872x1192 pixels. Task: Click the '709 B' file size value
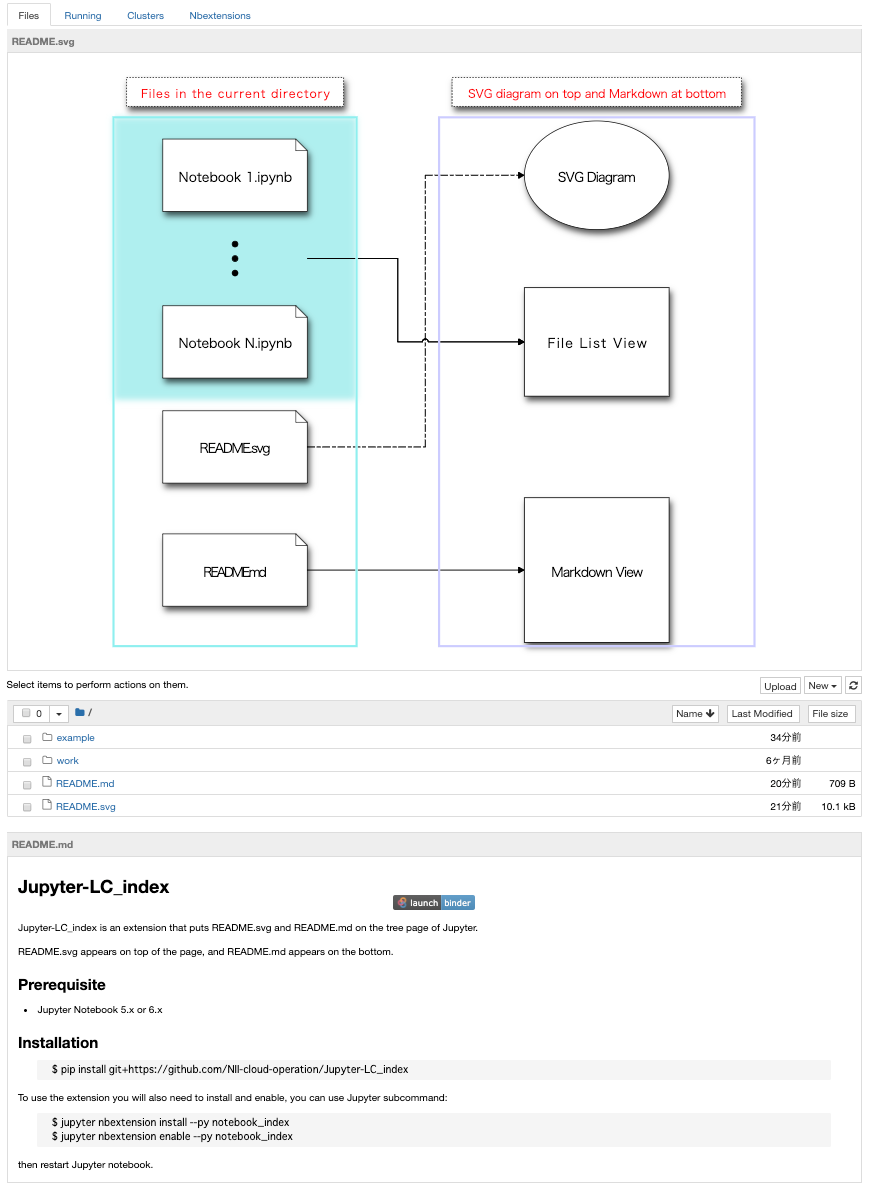(842, 784)
